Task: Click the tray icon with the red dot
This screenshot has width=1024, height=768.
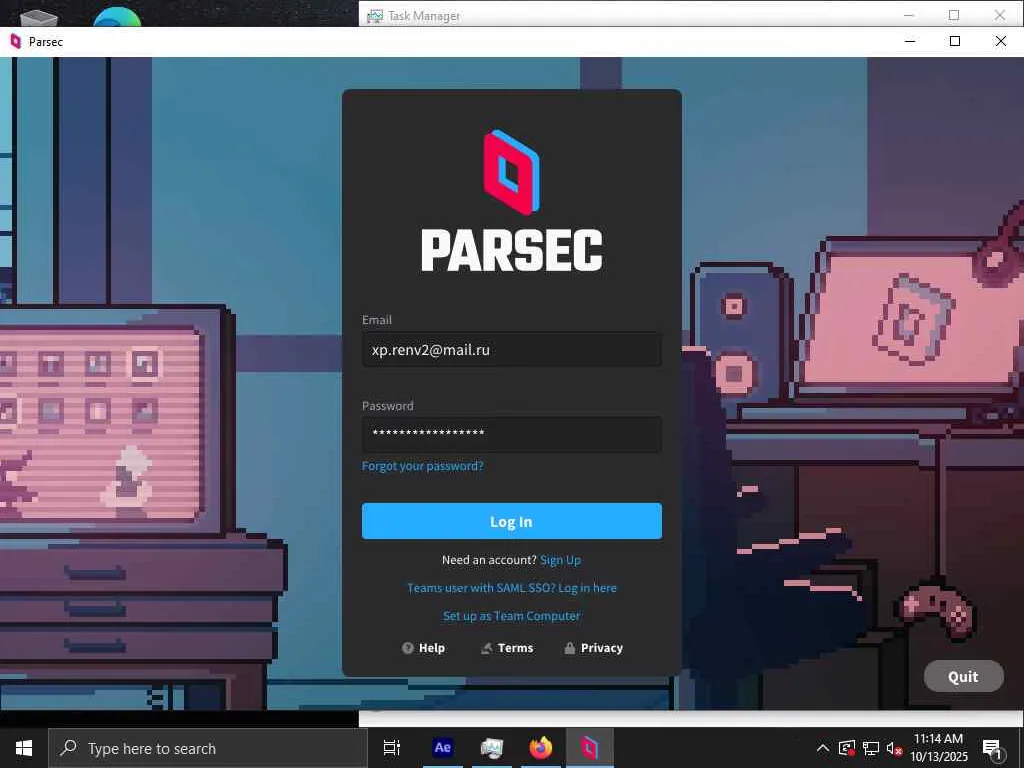Action: click(846, 748)
